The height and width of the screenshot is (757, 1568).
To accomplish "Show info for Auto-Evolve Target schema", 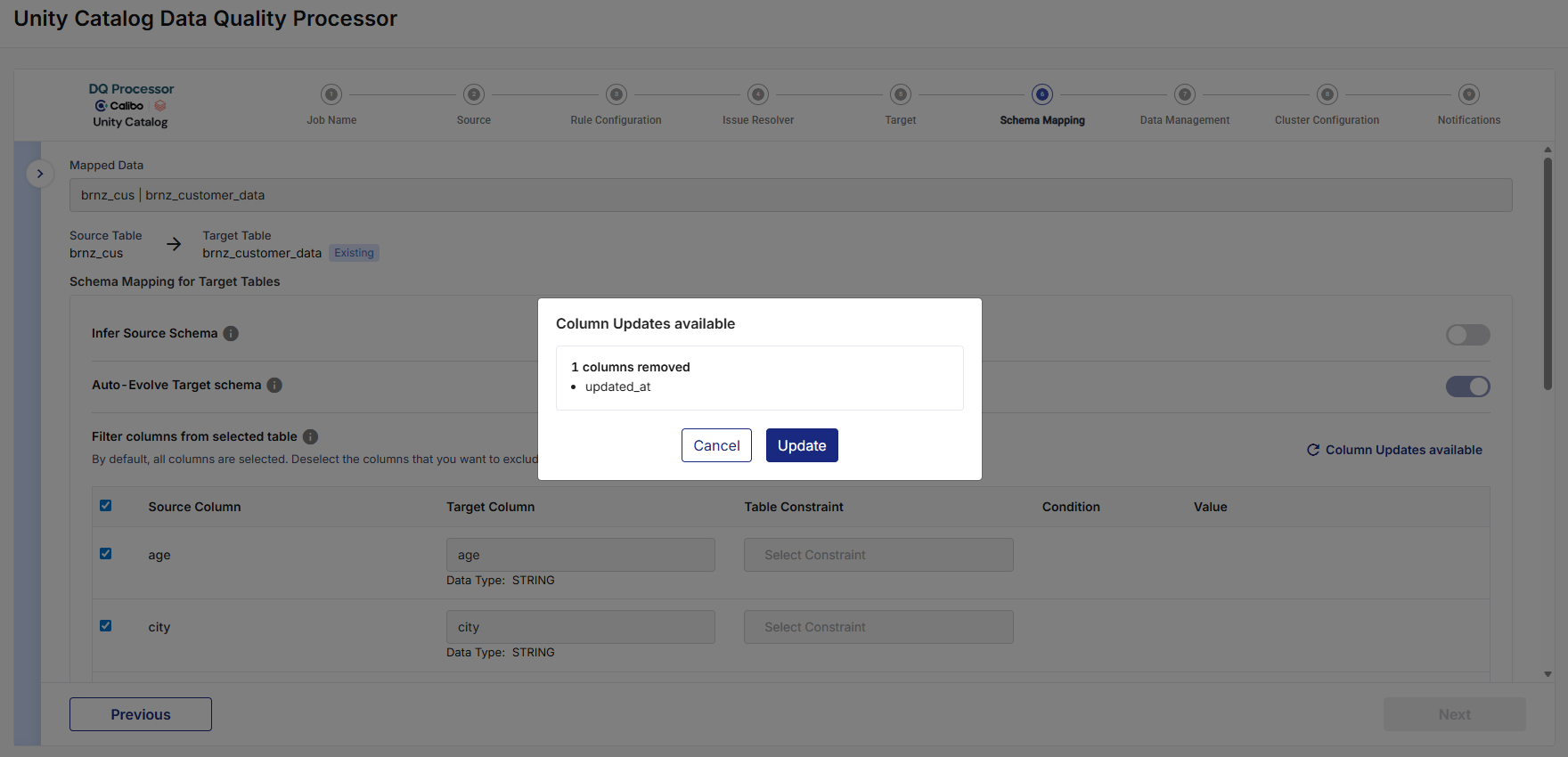I will point(274,385).
